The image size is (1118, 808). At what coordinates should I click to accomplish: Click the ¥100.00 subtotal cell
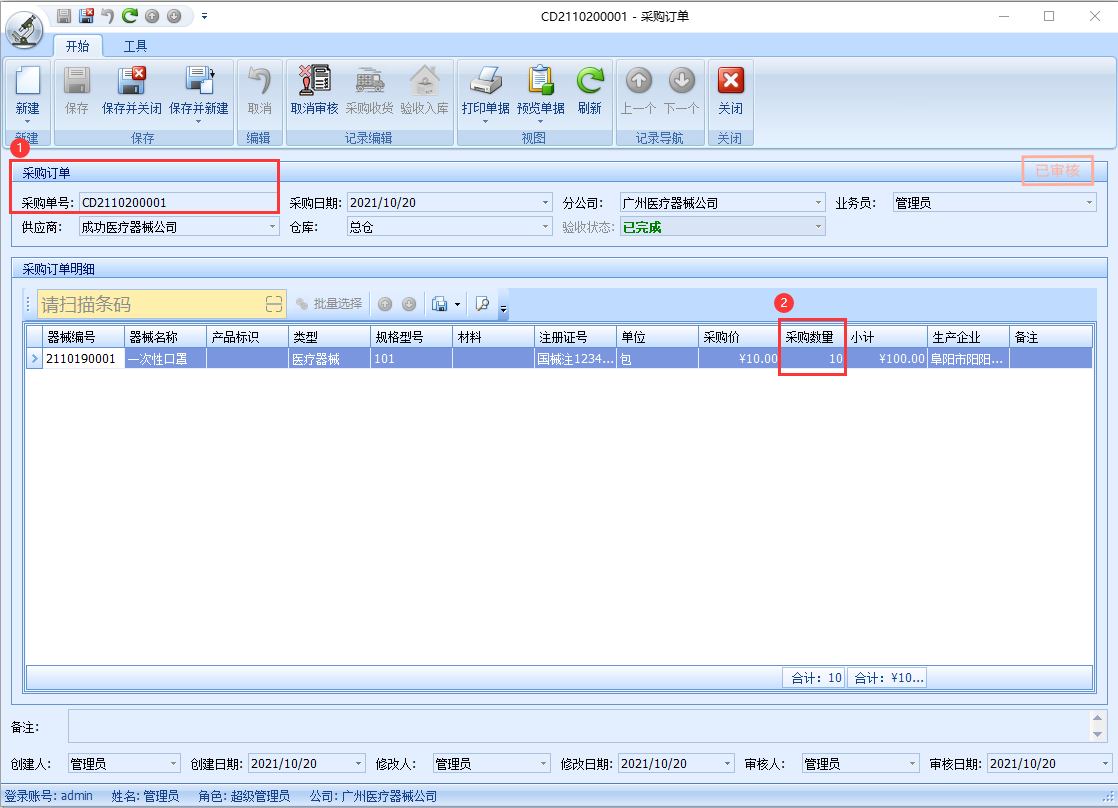tap(886, 359)
